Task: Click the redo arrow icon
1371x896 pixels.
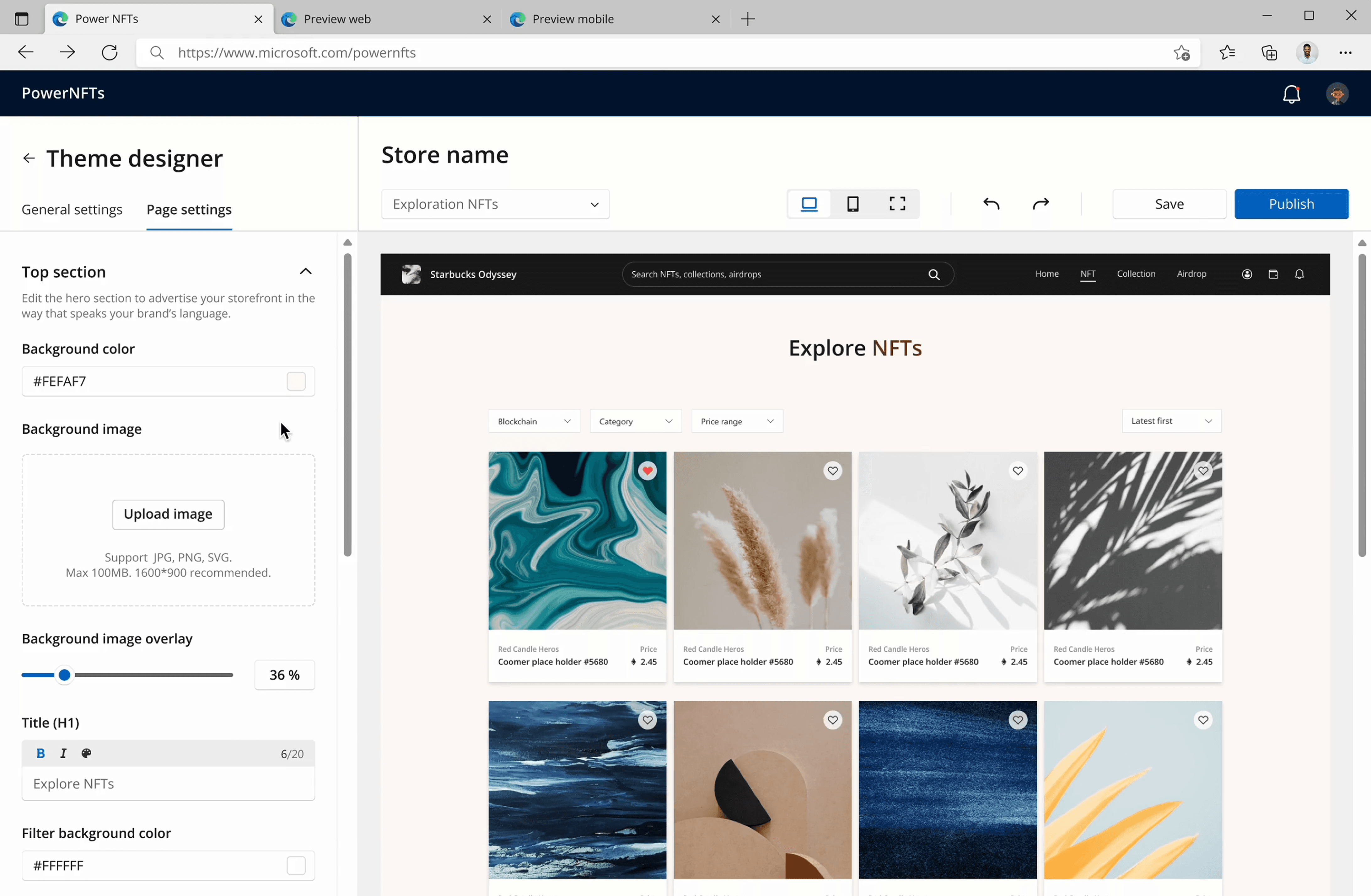Action: [x=1040, y=204]
